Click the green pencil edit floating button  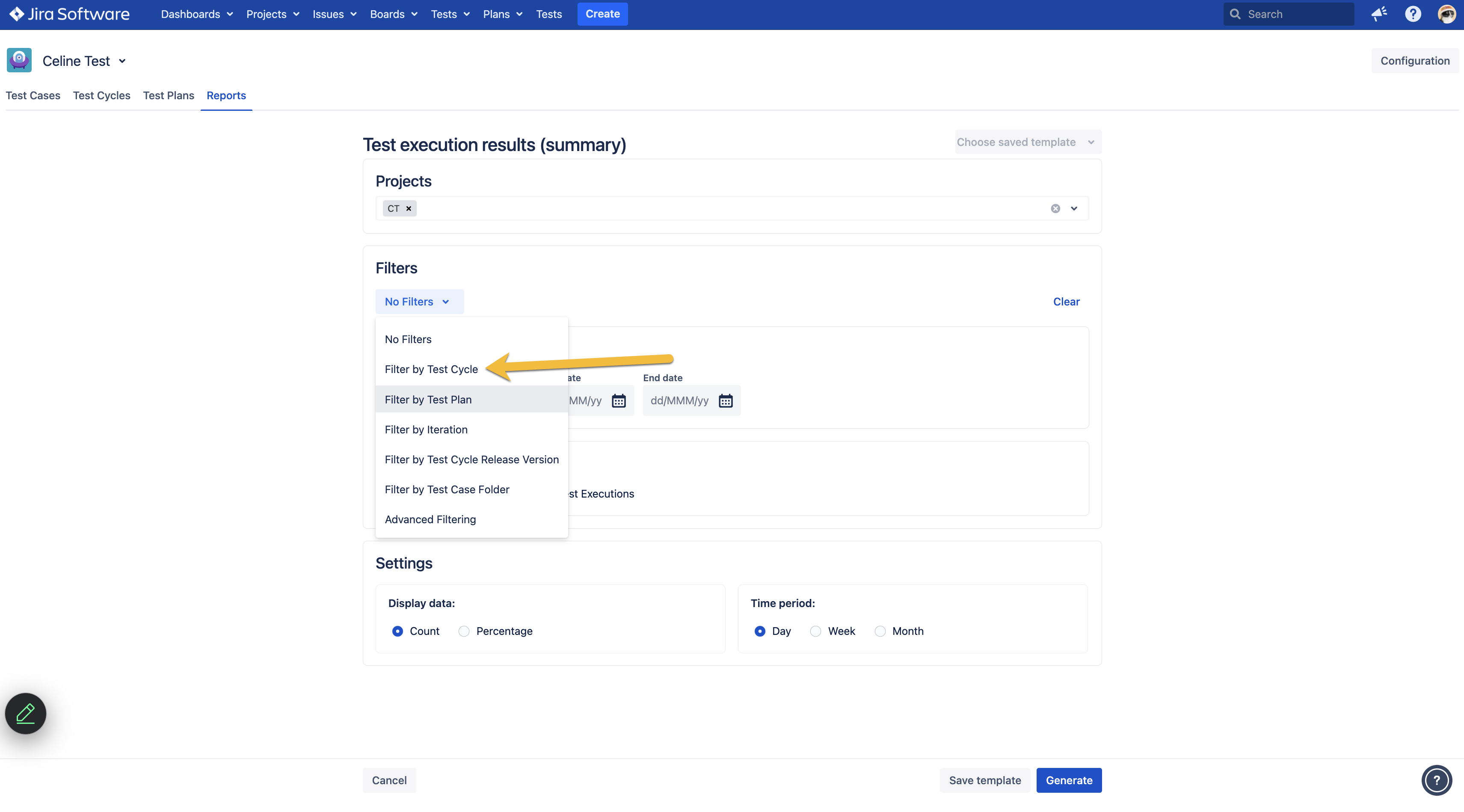(x=26, y=713)
